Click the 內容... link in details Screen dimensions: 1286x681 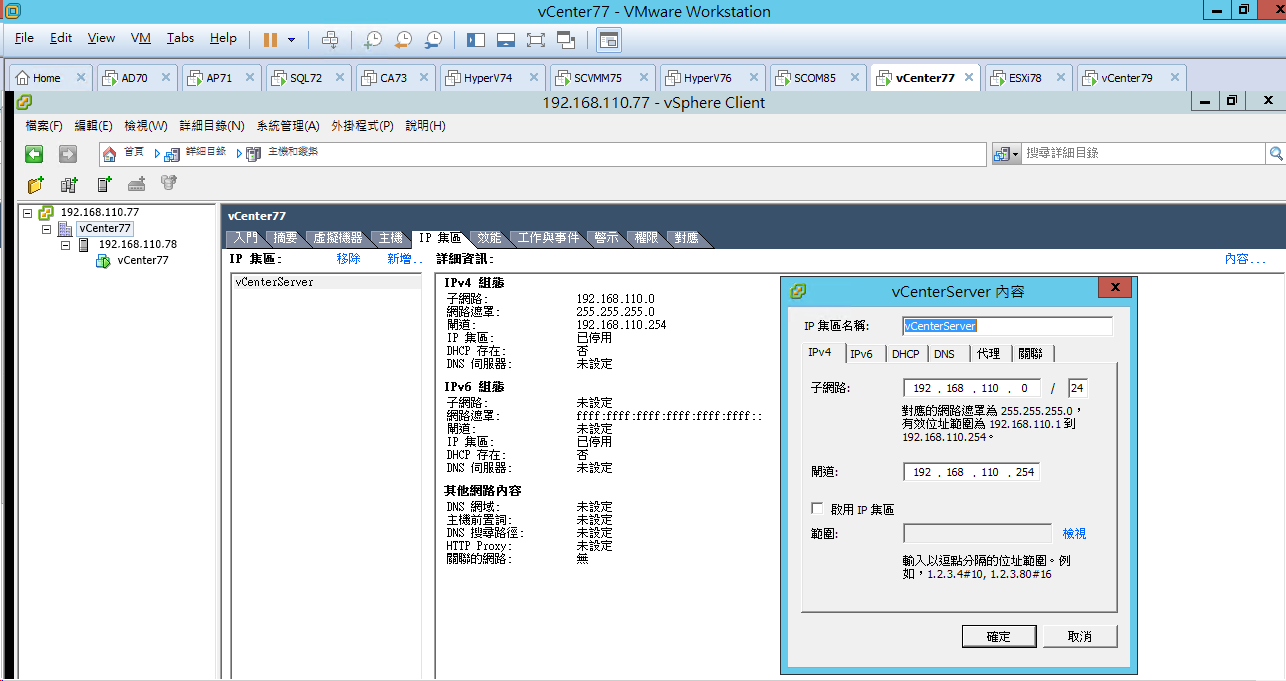[x=1245, y=259]
